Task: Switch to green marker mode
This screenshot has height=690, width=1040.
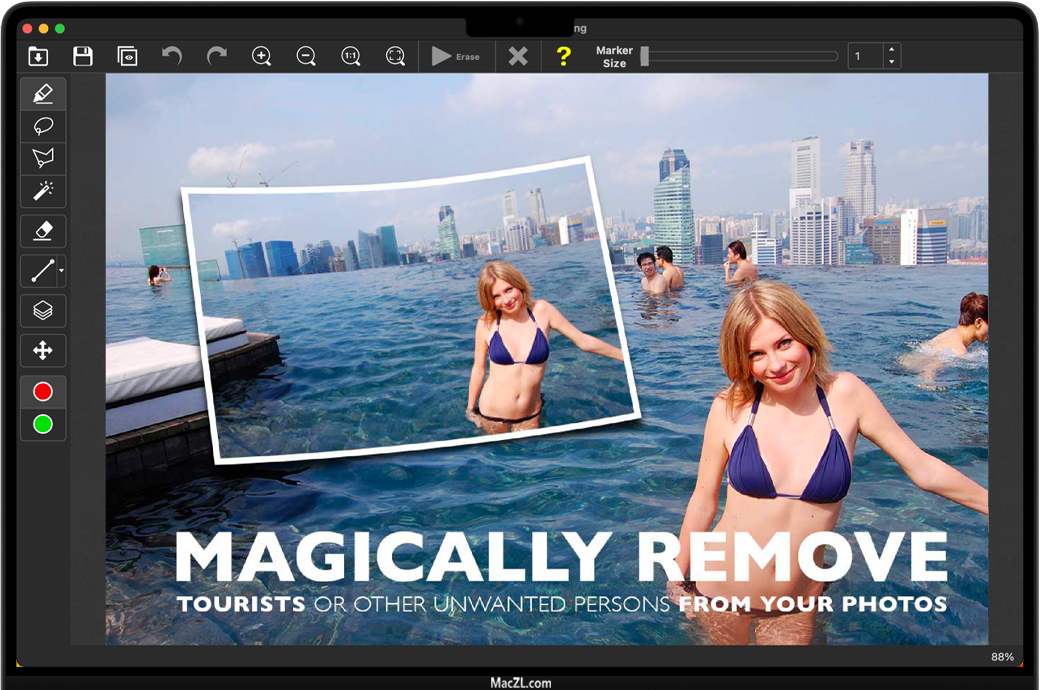Action: [x=43, y=425]
